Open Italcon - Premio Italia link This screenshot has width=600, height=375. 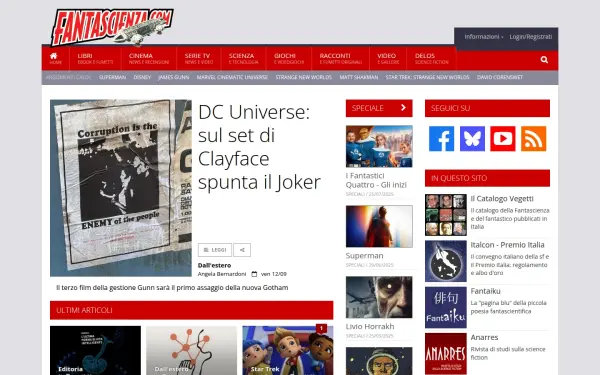click(x=507, y=245)
